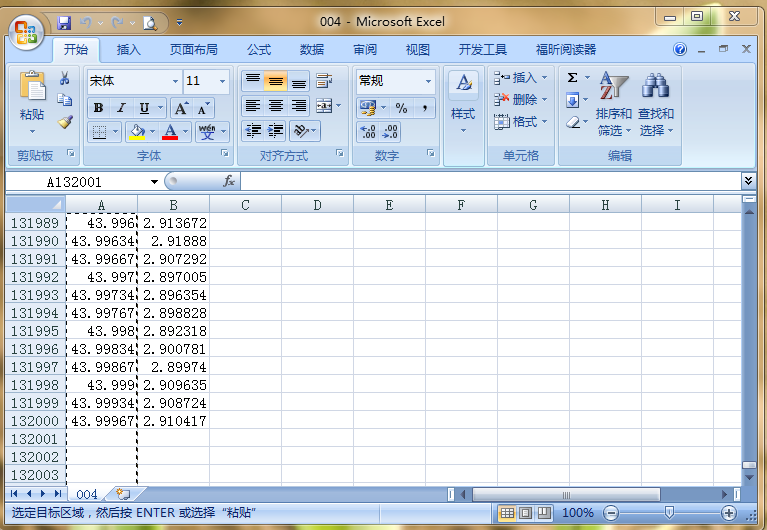This screenshot has height=530, width=767.
Task: Paste clipboard contents with 粘贴 icon
Action: point(32,86)
